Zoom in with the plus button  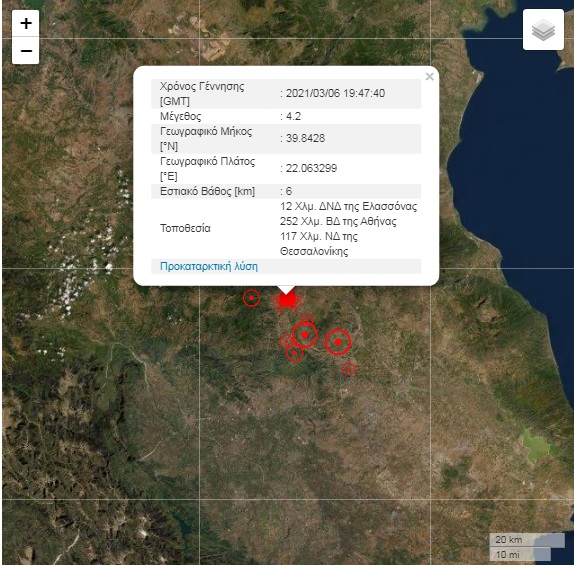point(26,24)
